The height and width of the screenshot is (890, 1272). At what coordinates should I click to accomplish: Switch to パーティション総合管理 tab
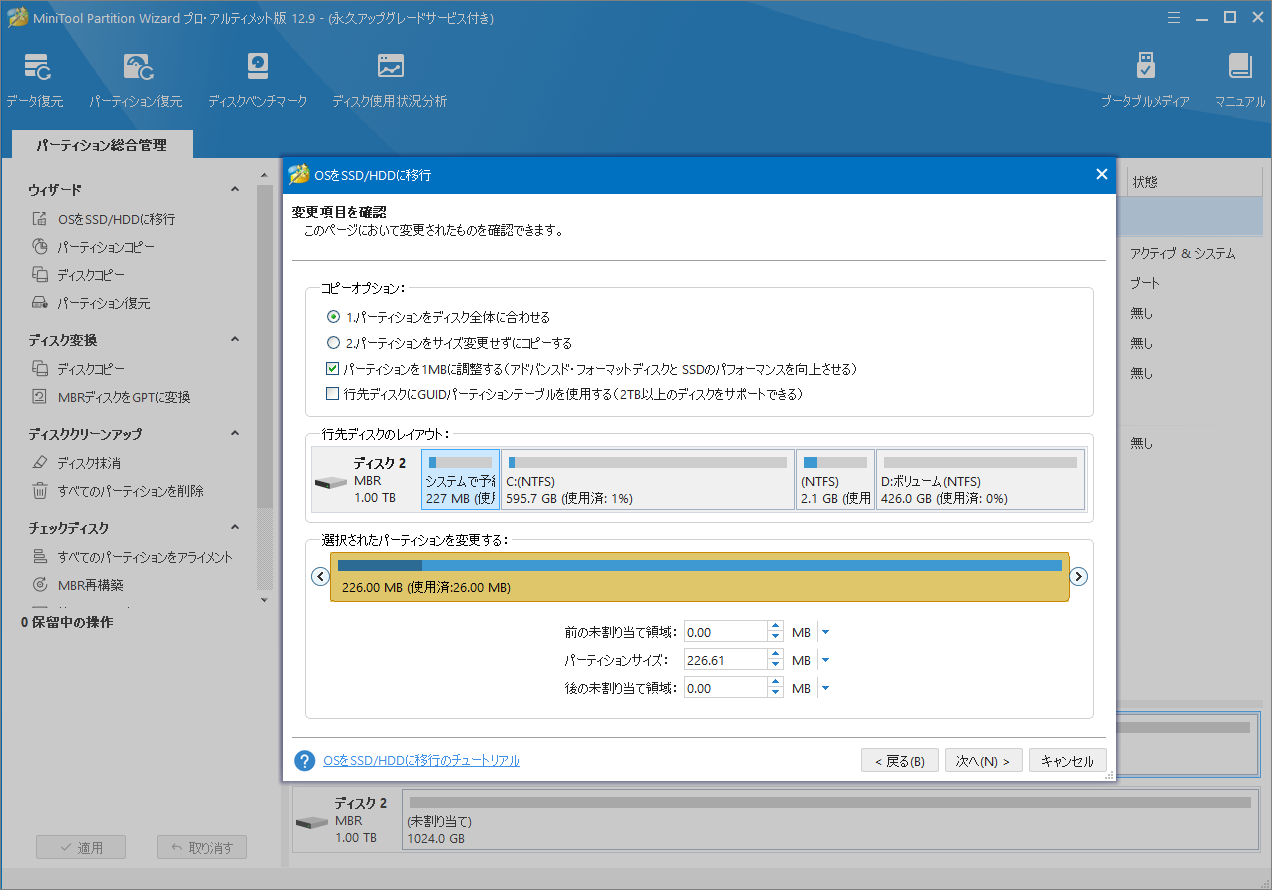pyautogui.click(x=102, y=145)
